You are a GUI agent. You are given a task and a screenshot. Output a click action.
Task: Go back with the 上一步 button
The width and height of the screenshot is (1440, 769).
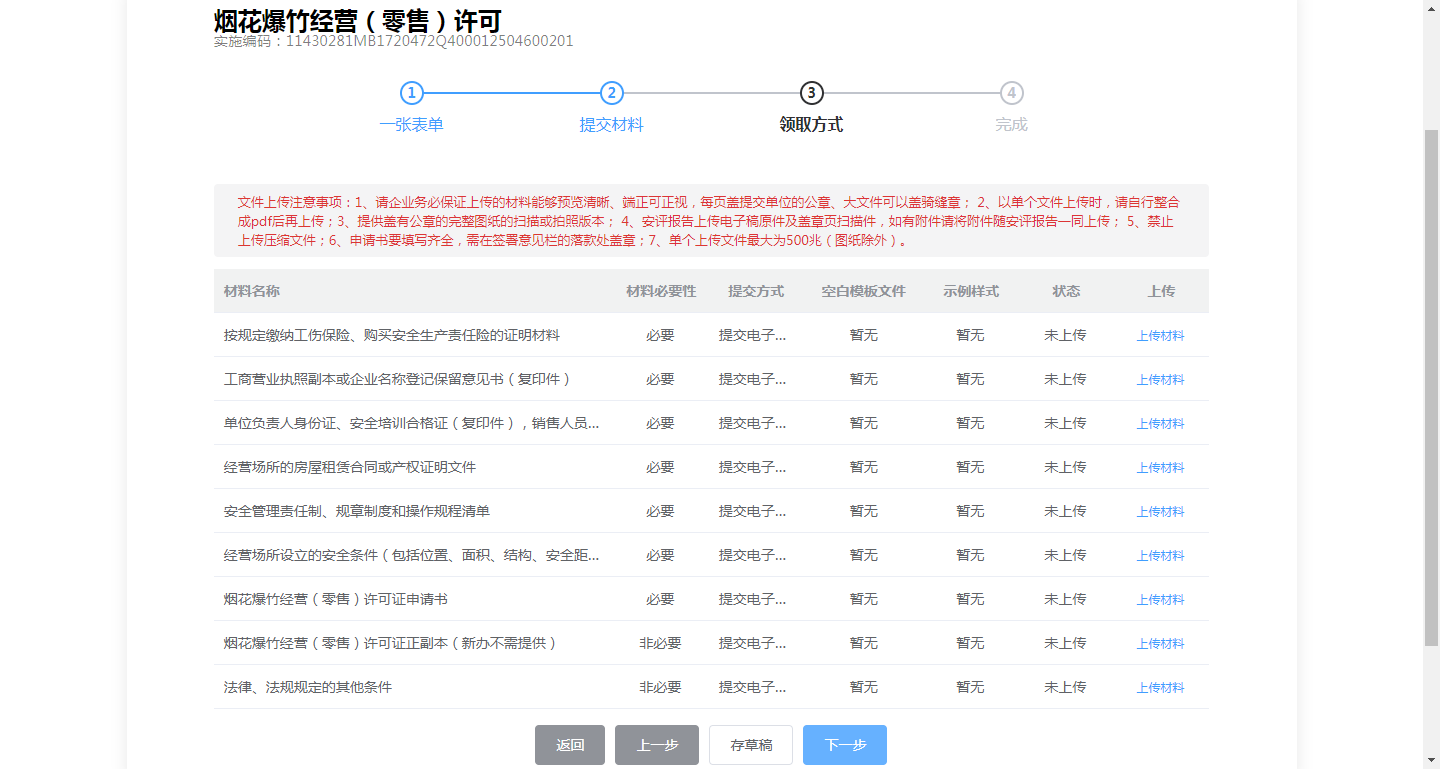656,745
